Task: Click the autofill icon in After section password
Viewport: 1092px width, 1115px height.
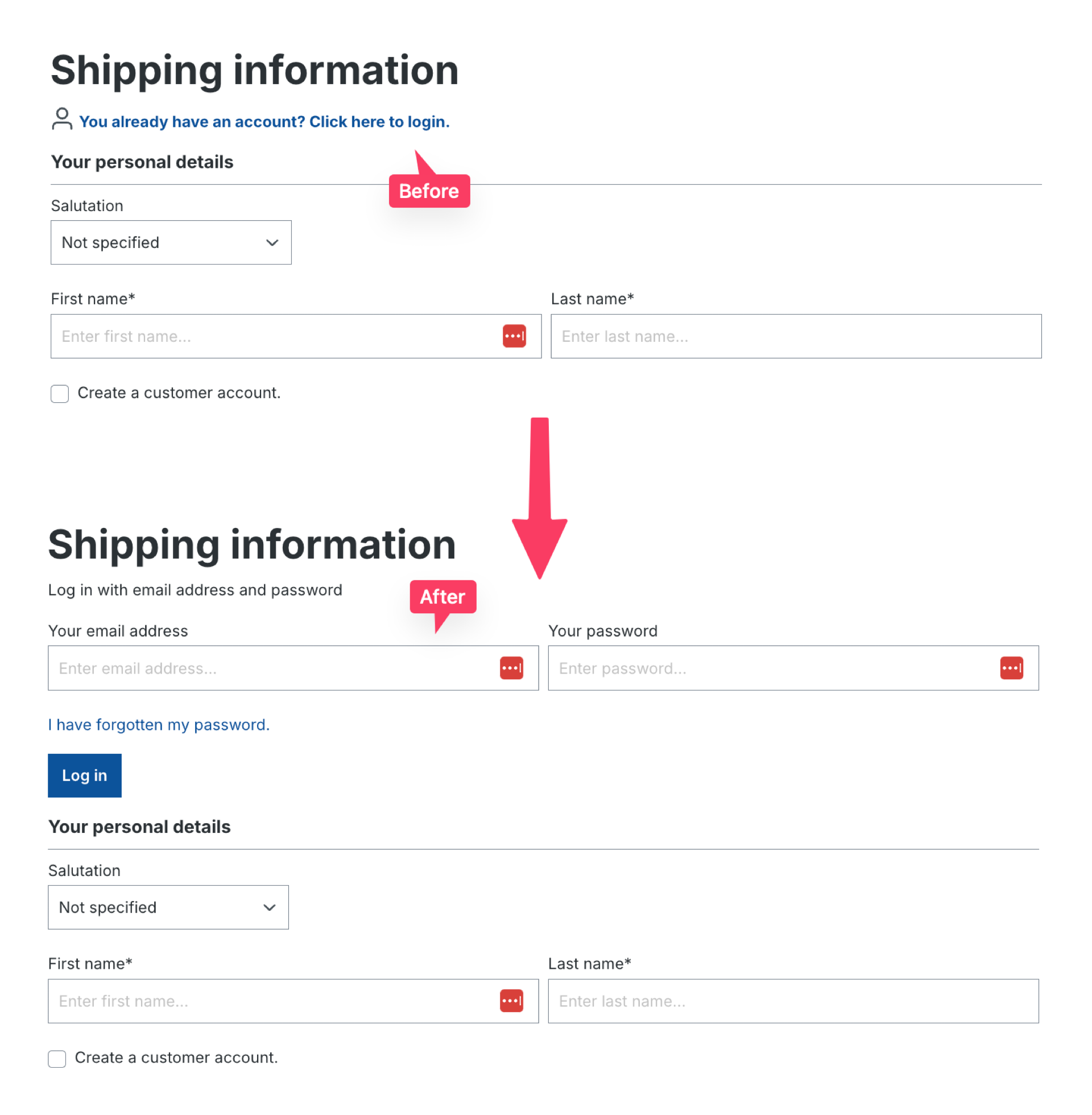Action: tap(1013, 667)
